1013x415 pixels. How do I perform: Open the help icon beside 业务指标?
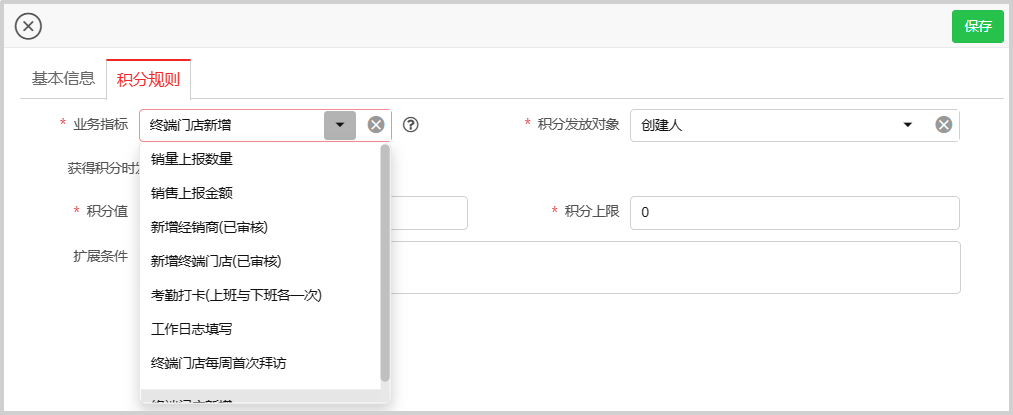(410, 125)
